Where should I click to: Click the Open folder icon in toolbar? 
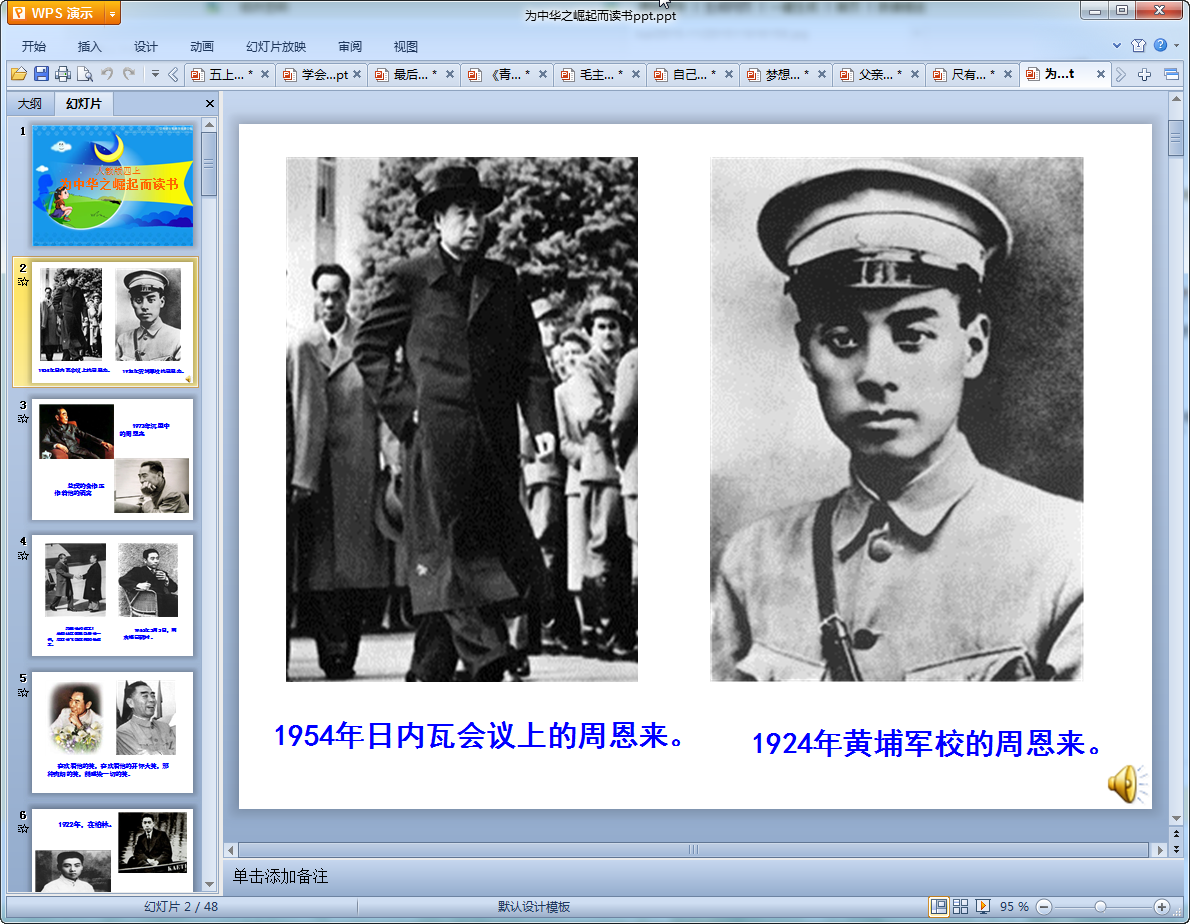(18, 74)
